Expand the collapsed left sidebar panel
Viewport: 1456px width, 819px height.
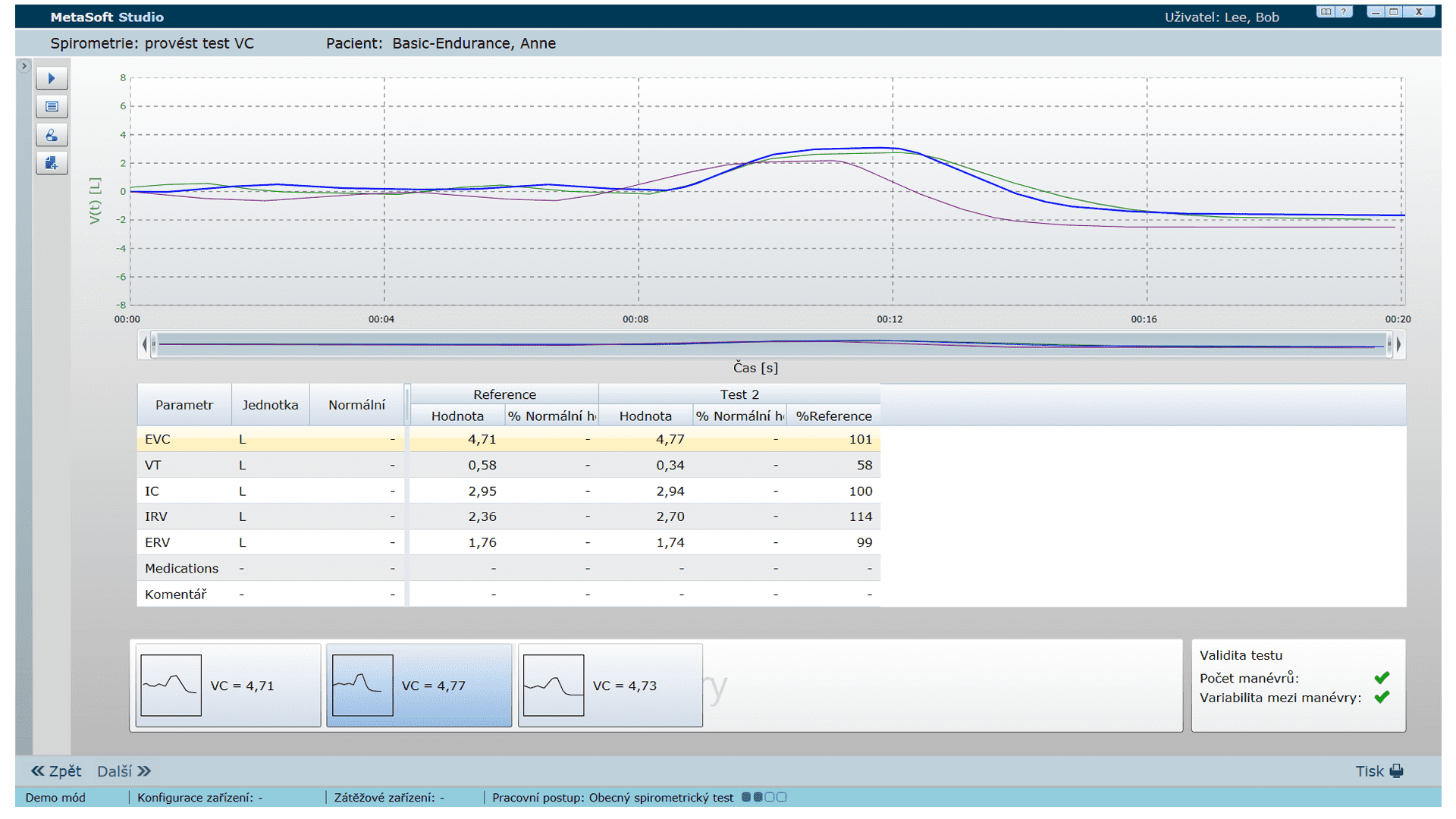24,65
